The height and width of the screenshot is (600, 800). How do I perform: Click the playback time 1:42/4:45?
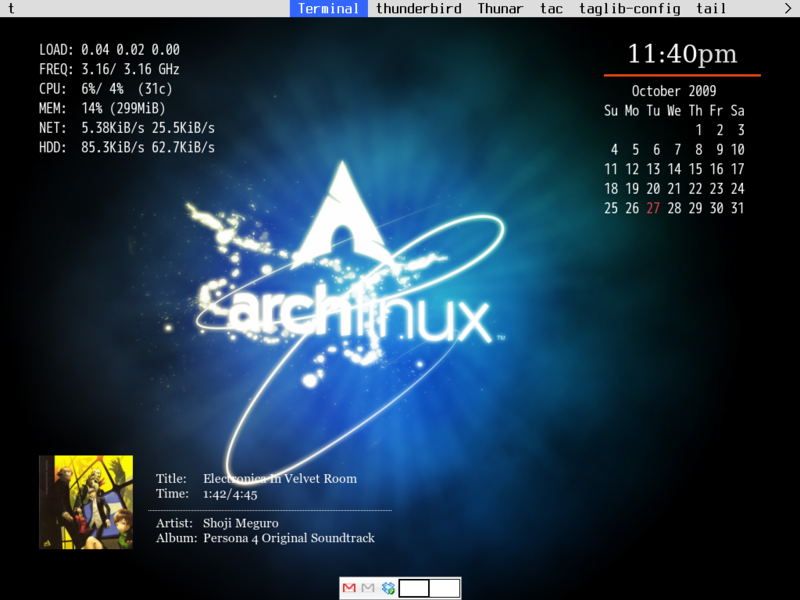pos(230,494)
